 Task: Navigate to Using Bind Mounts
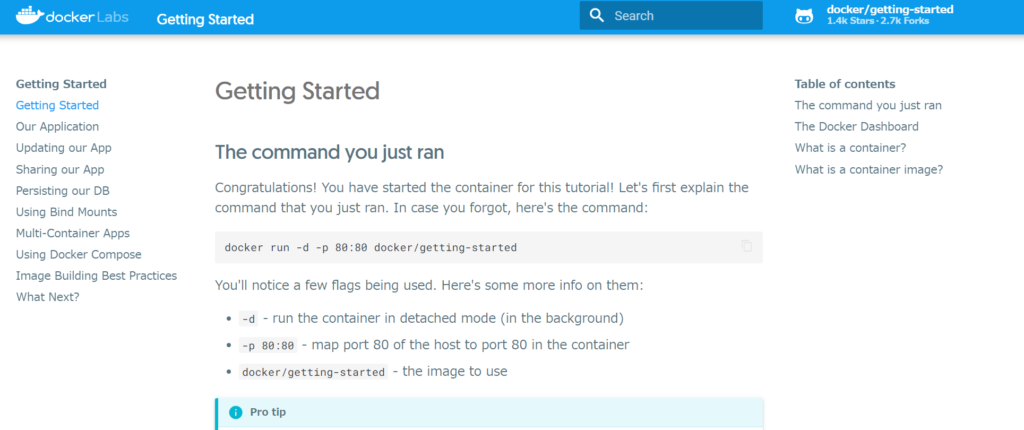pyautogui.click(x=67, y=212)
